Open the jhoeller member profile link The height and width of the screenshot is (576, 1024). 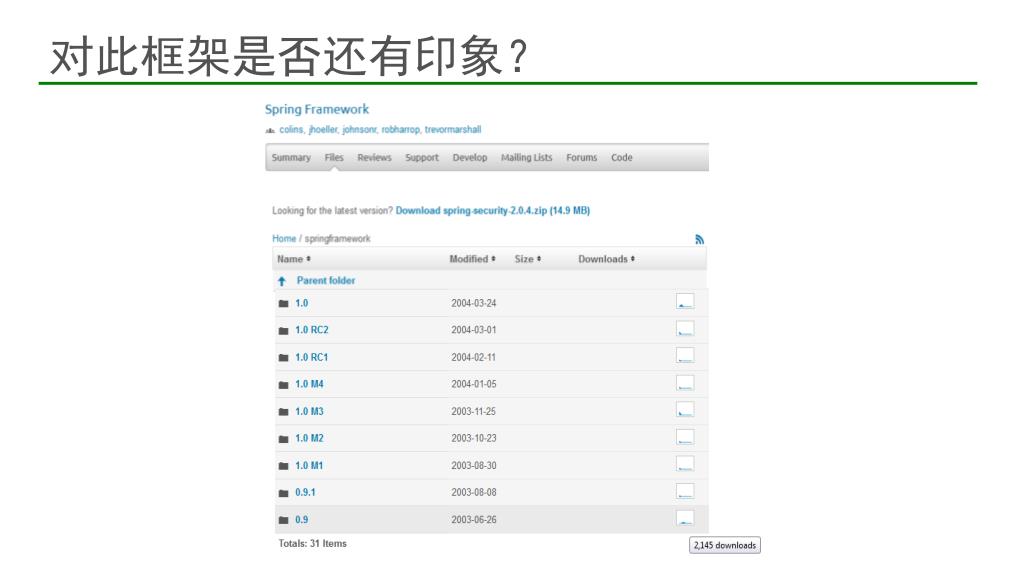point(323,130)
